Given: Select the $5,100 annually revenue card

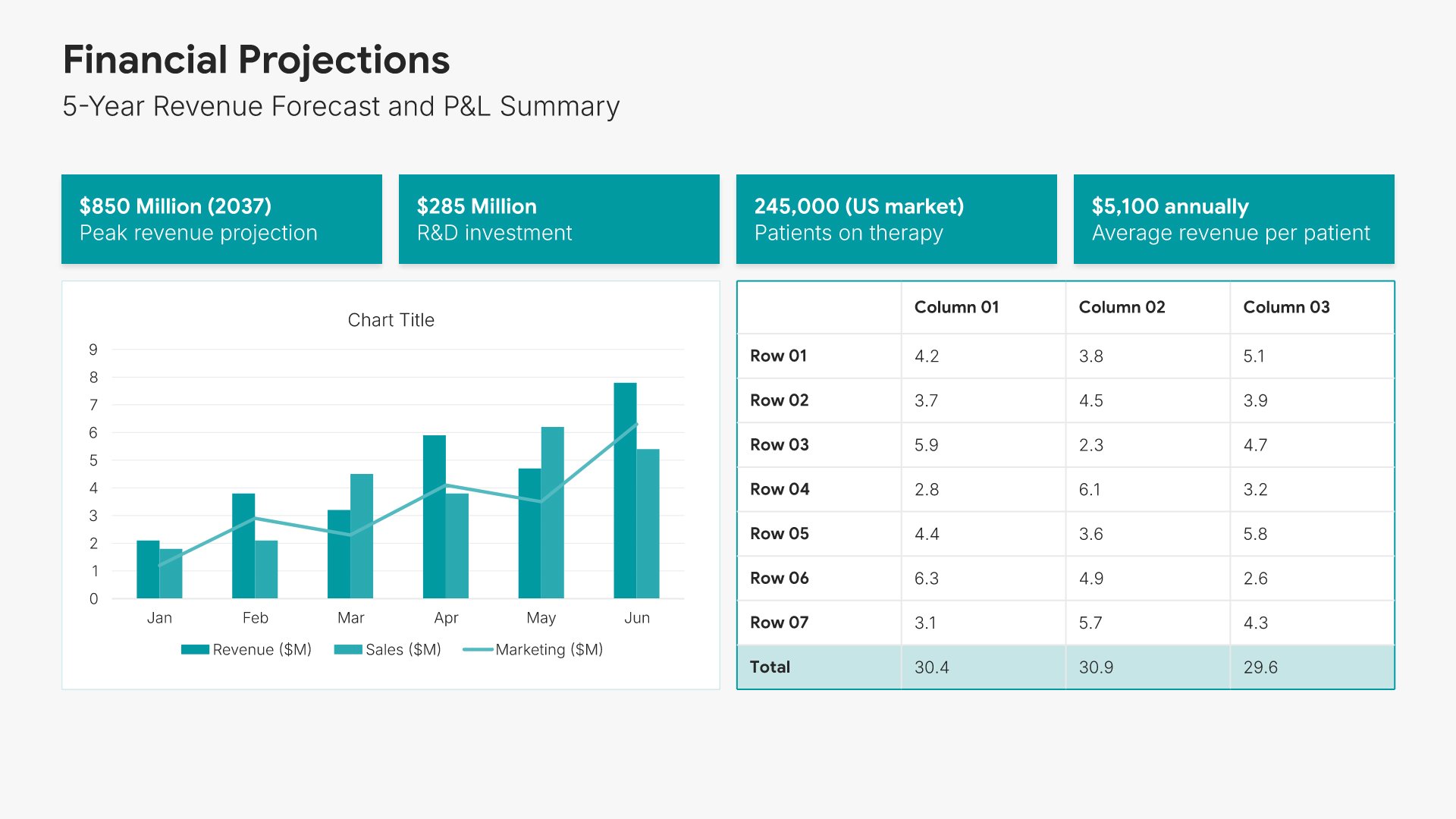Looking at the screenshot, I should coord(1234,219).
